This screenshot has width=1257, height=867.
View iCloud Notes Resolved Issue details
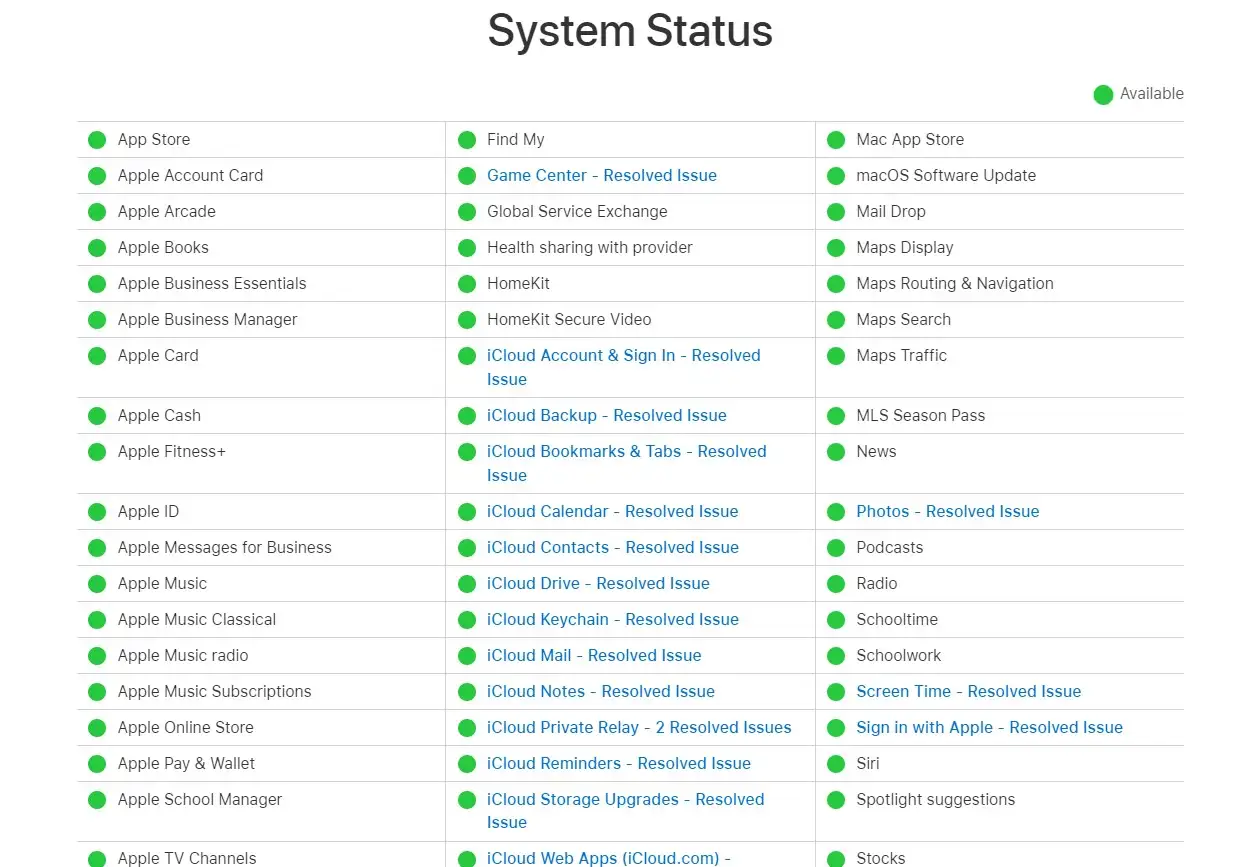(601, 691)
